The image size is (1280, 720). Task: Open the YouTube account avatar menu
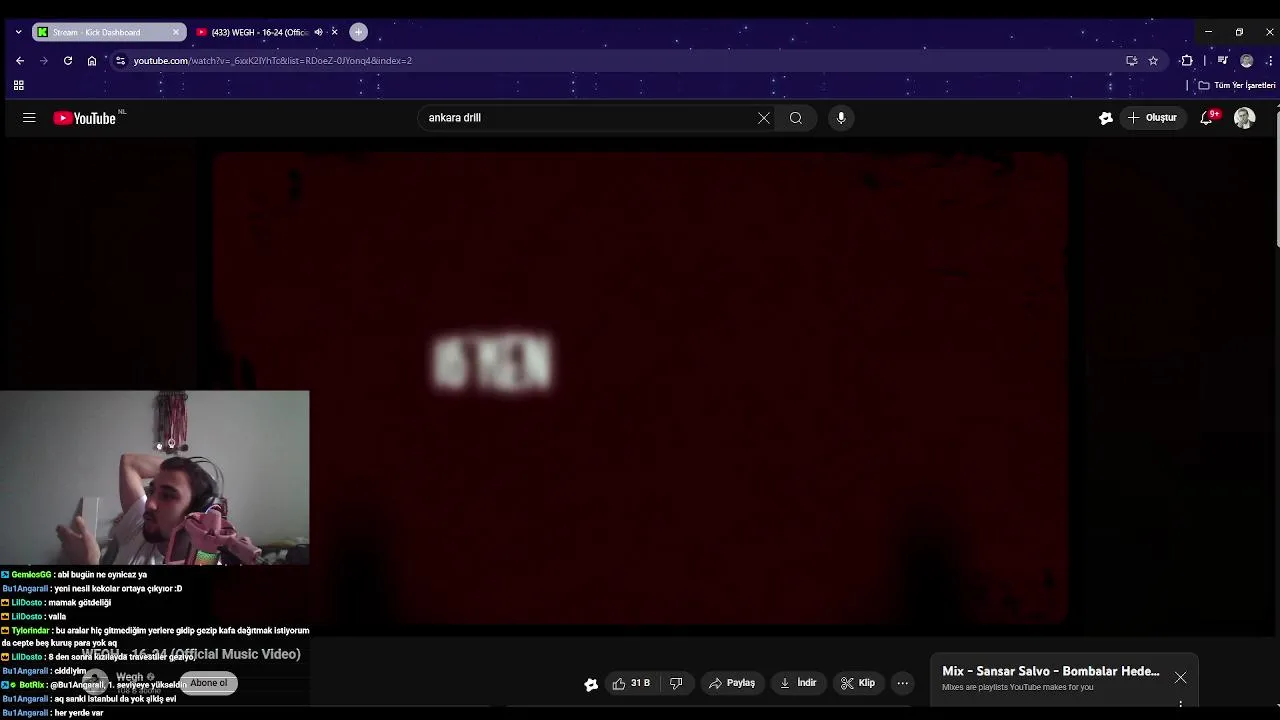[1244, 118]
